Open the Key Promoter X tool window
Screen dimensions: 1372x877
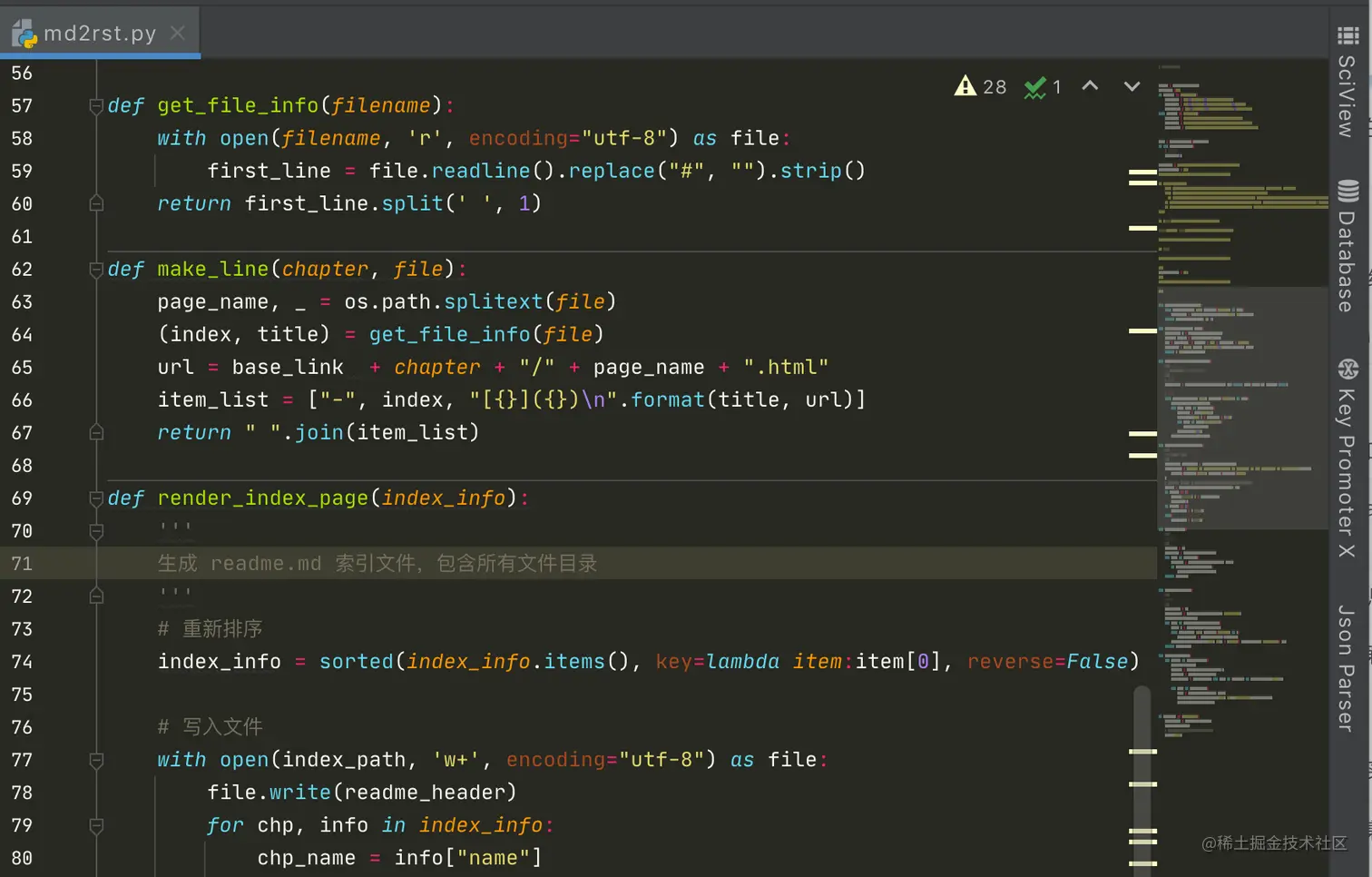pyautogui.click(x=1347, y=458)
